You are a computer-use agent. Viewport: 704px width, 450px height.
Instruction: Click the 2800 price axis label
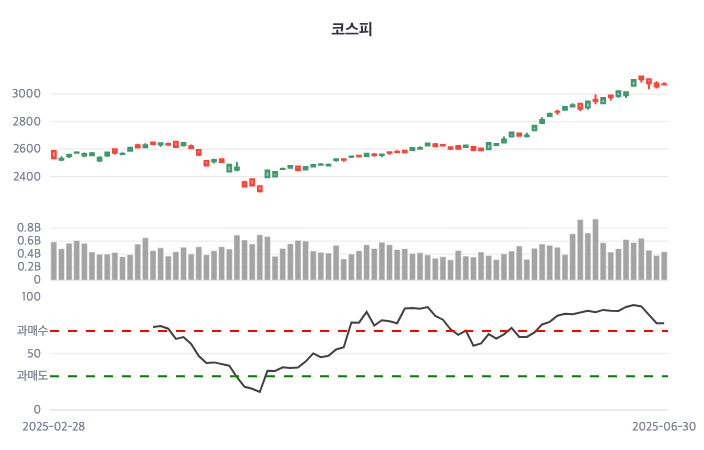pyautogui.click(x=26, y=122)
